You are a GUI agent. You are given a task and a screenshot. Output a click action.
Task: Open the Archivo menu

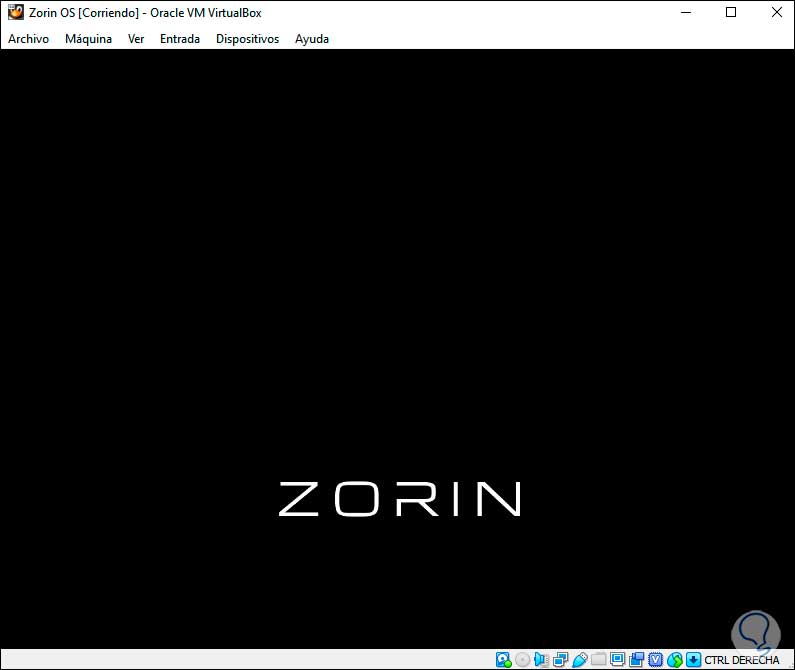click(28, 39)
